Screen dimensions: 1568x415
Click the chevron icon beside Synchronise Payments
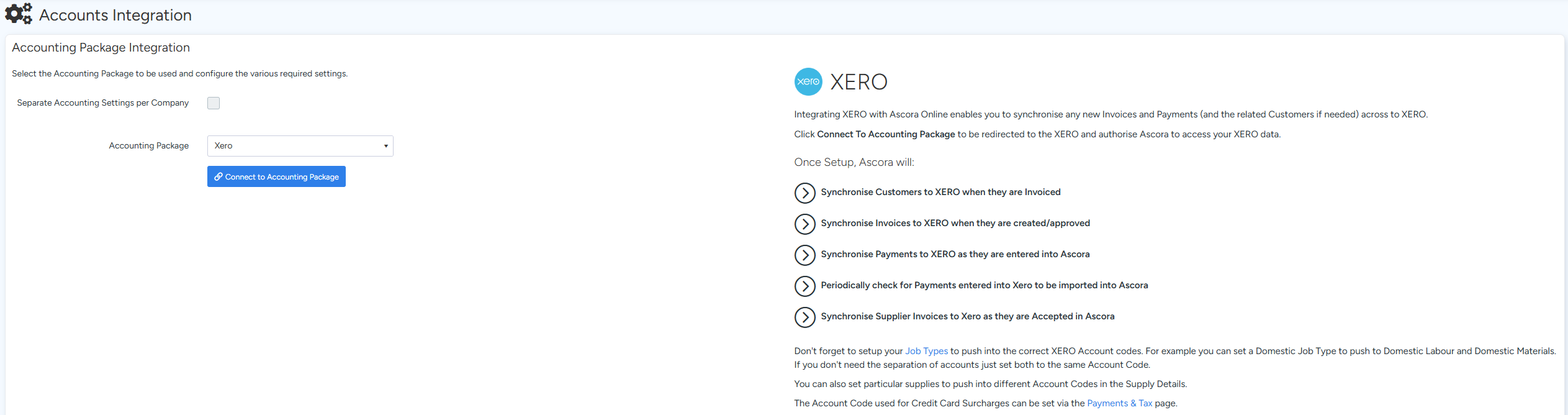pyautogui.click(x=804, y=255)
